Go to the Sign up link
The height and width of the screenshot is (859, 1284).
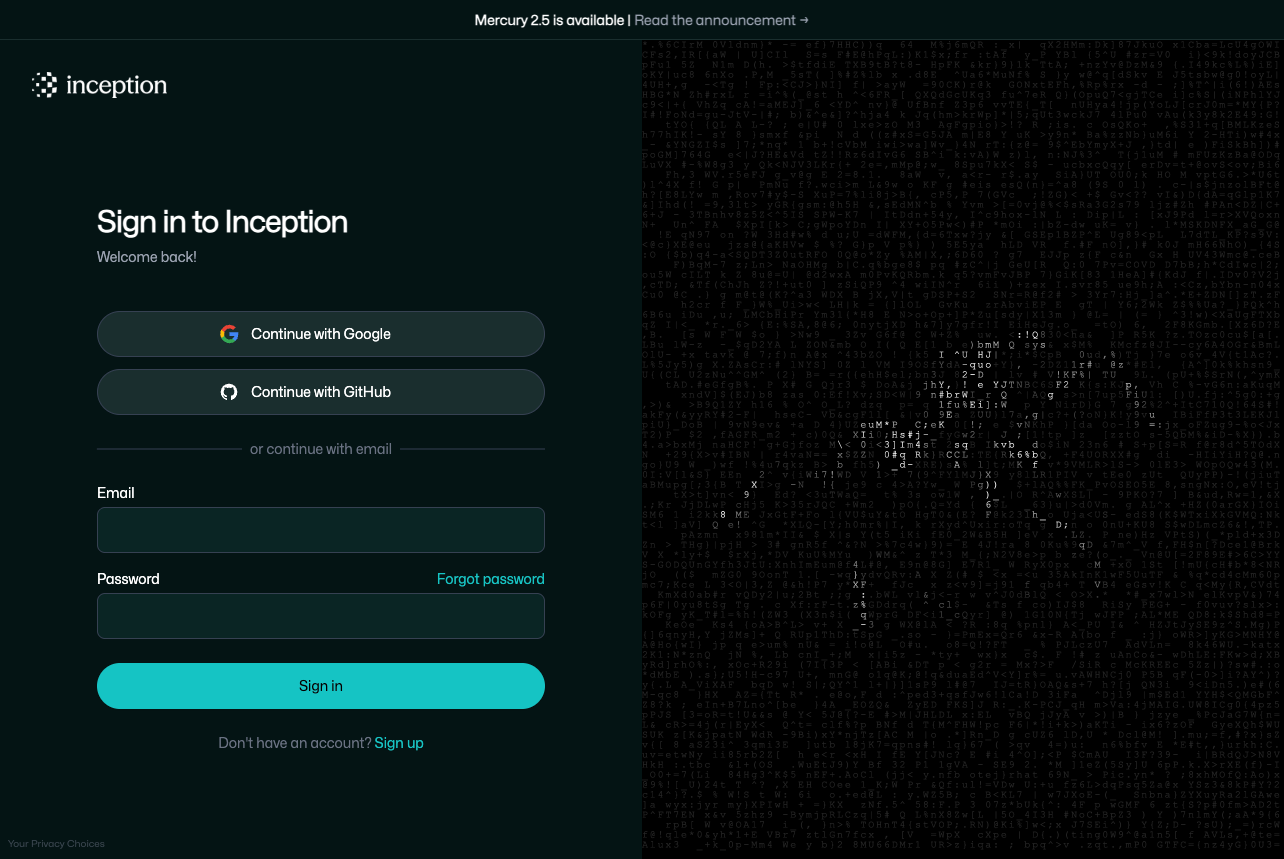(399, 743)
